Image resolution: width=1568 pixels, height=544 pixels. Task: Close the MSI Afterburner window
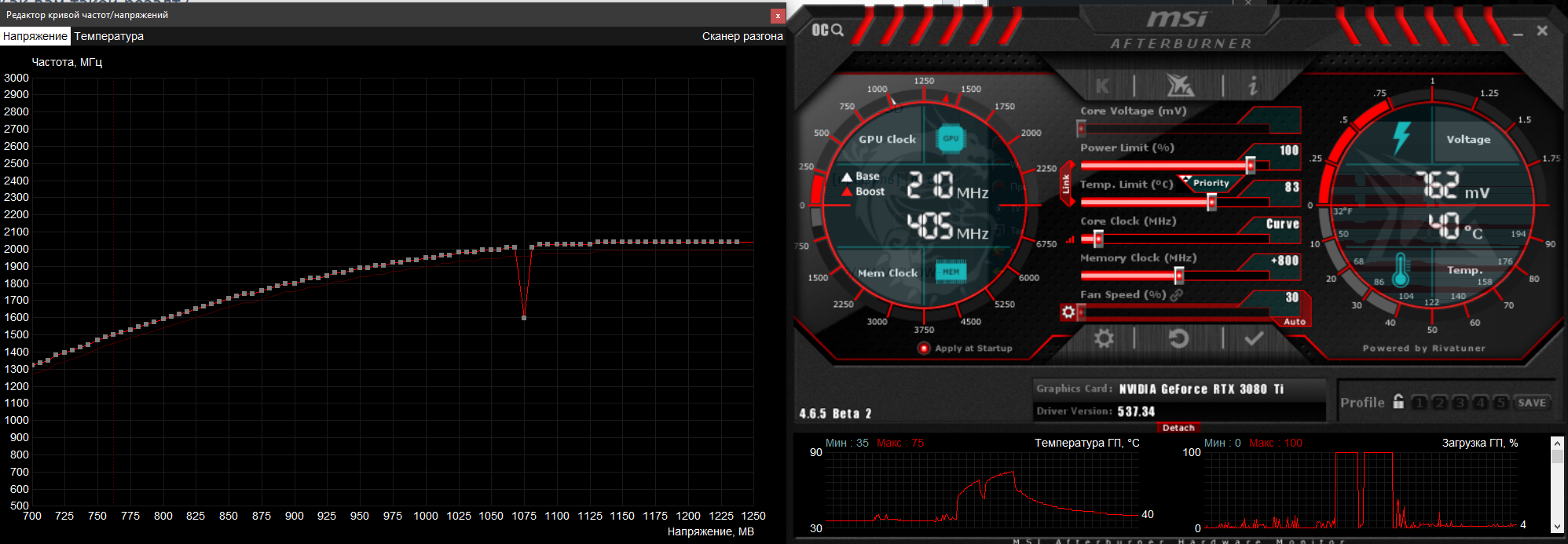1542,31
